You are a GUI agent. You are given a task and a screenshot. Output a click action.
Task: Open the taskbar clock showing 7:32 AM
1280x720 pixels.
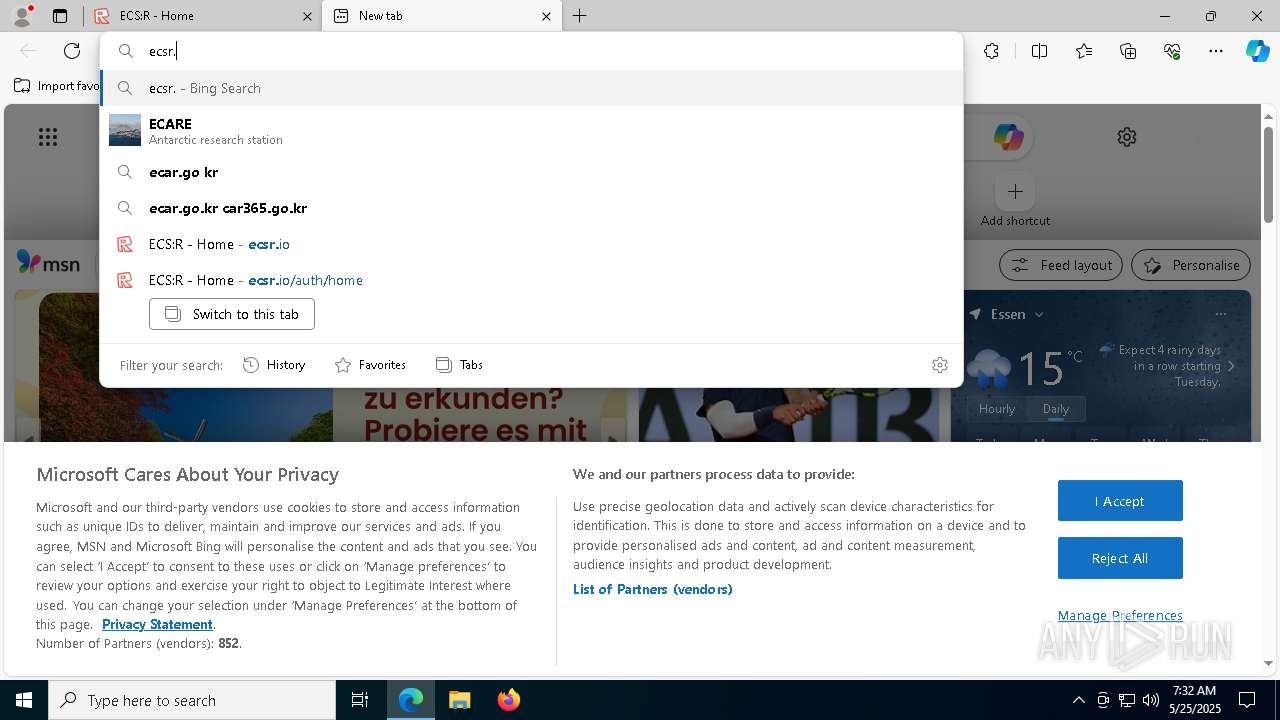(1195, 700)
